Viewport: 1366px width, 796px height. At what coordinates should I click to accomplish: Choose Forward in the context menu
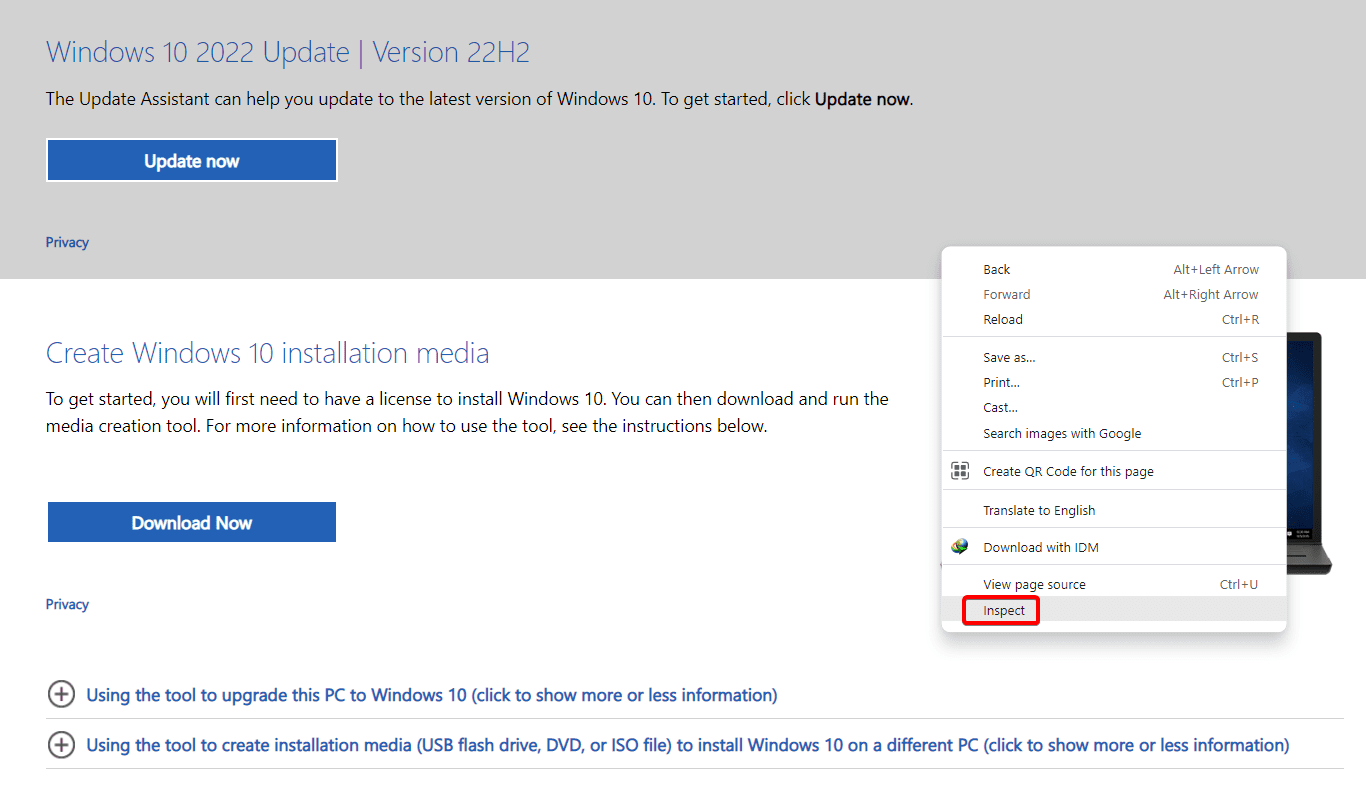click(1114, 294)
